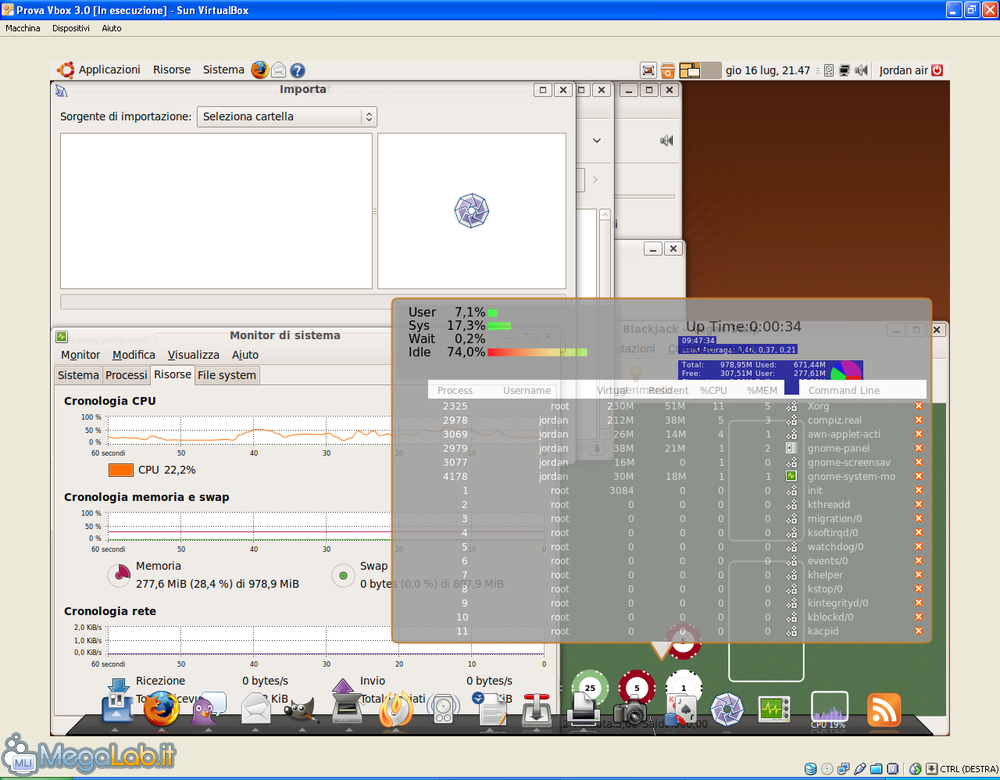Open Firefox from the dock
Viewport: 1000px width, 780px height.
point(161,709)
